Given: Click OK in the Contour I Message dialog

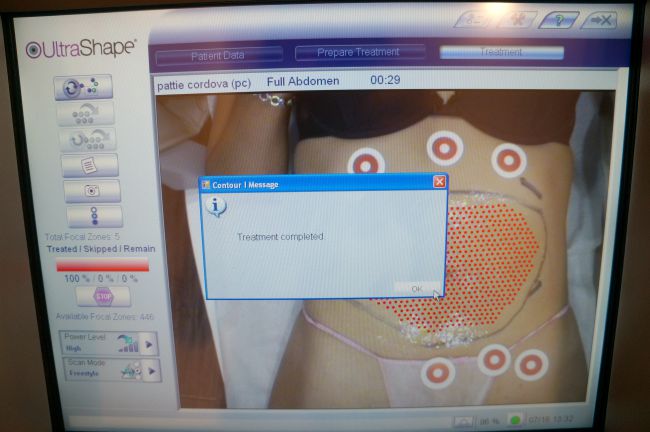Looking at the screenshot, I should [417, 289].
